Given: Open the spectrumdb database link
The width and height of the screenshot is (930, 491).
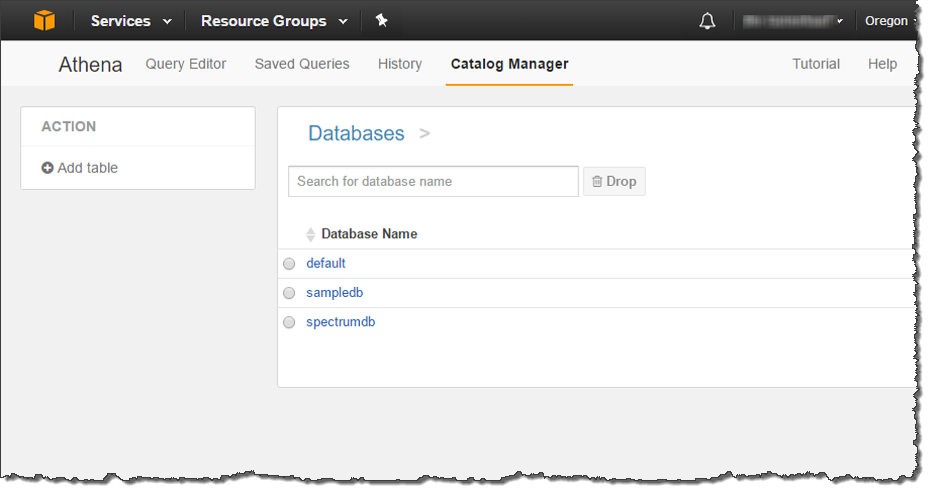Looking at the screenshot, I should pos(340,322).
